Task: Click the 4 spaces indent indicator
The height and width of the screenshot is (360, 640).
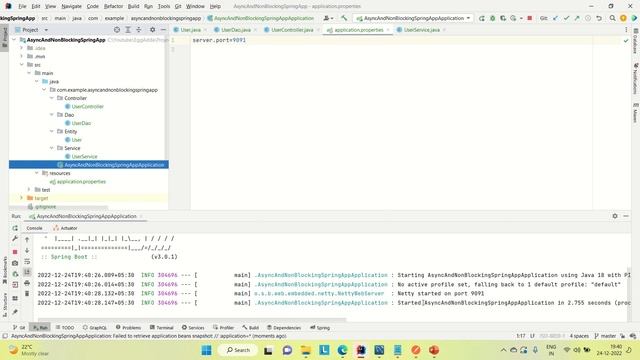Action: point(579,336)
